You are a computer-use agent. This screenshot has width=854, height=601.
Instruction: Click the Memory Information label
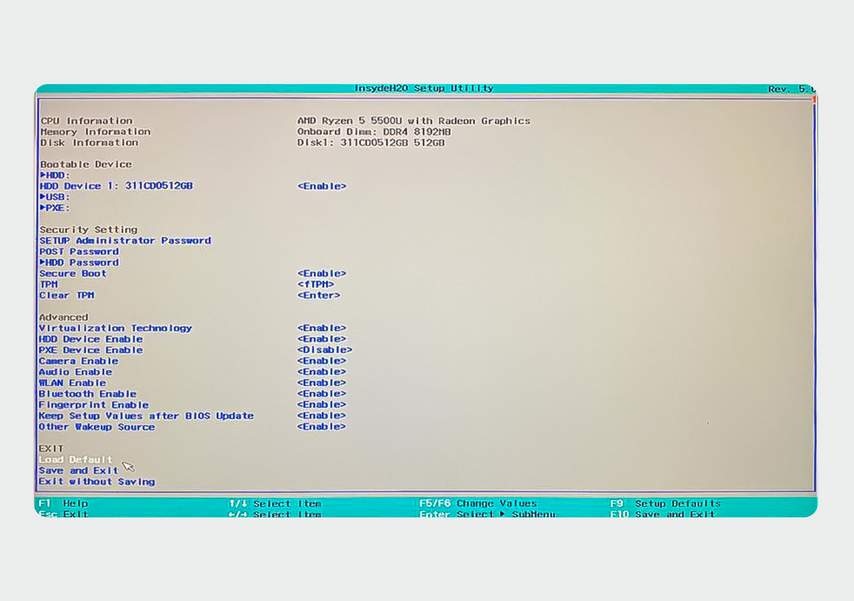tap(96, 132)
